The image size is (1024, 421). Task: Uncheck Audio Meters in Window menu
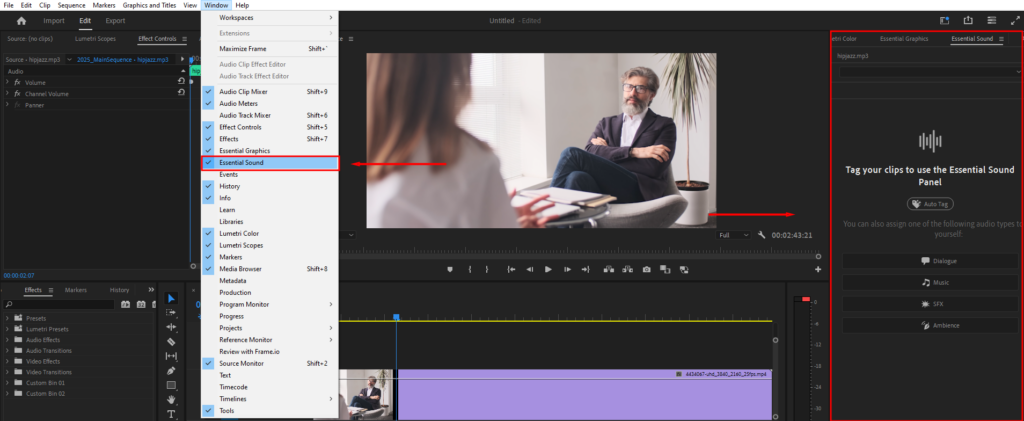270,103
